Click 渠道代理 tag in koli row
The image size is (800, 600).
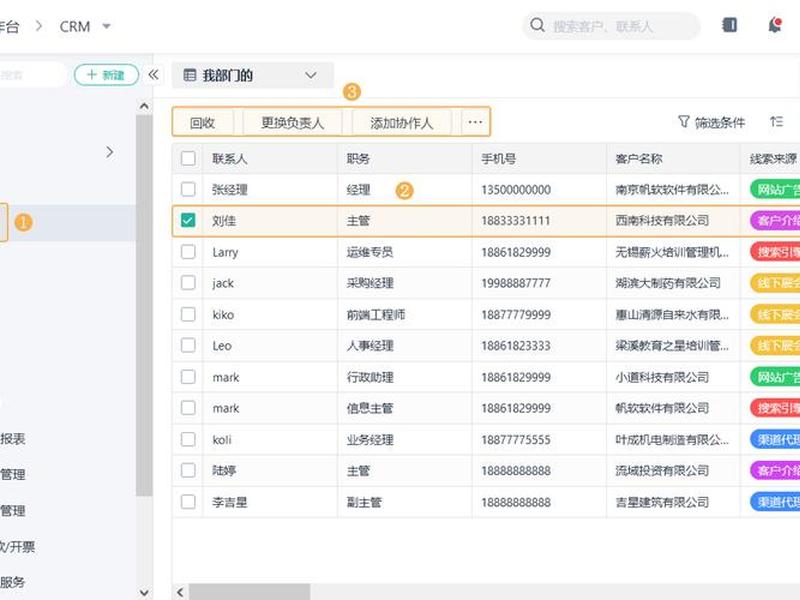[775, 439]
